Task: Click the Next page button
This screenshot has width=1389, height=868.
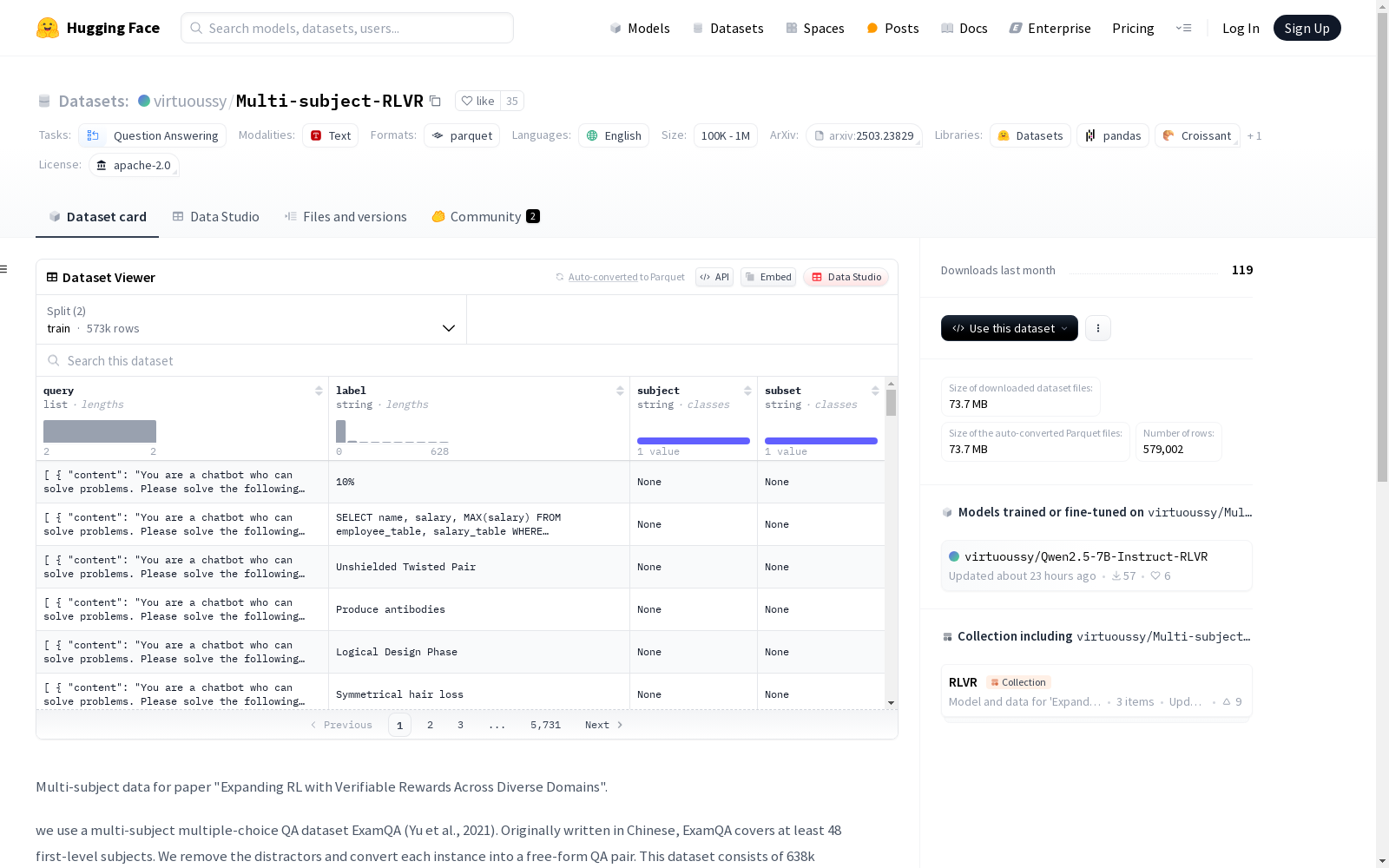Action: point(604,725)
